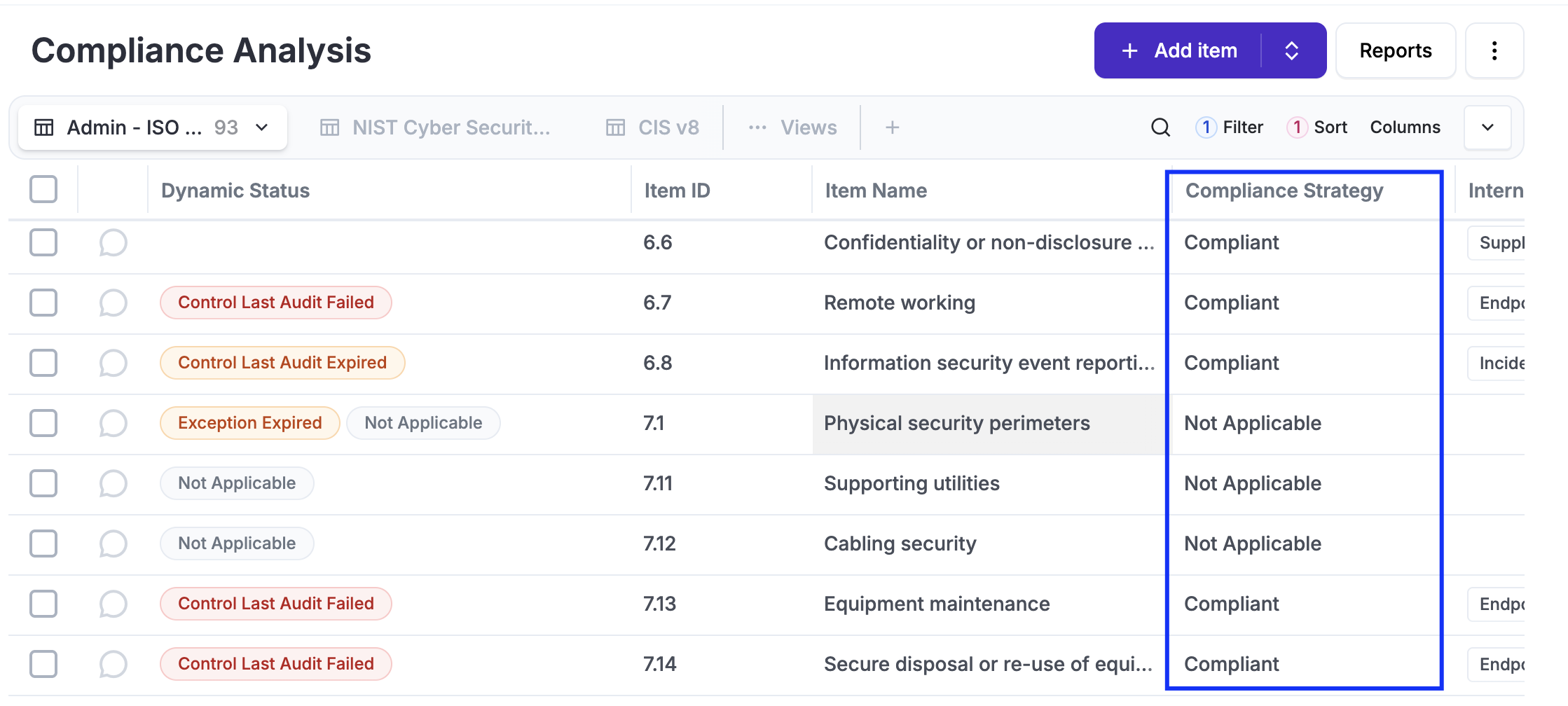Viewport: 1568px width, 706px height.
Task: Click the search magnifier icon
Action: tap(1160, 127)
